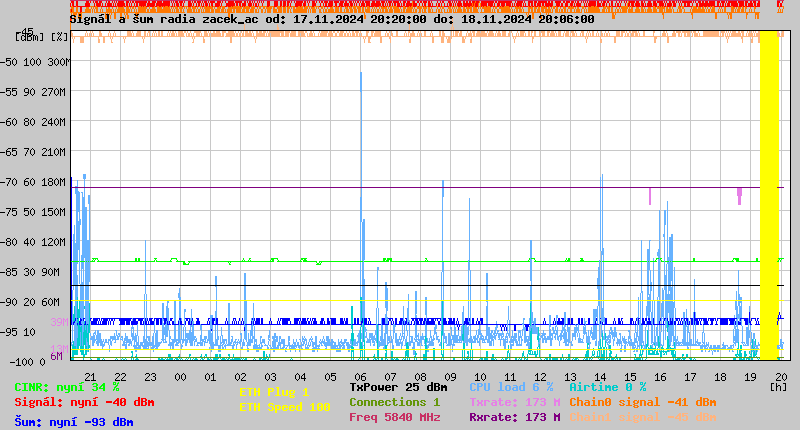The height and width of the screenshot is (430, 800).
Task: Click the 'ETH Speed 100' legend label
Action: pos(285,407)
